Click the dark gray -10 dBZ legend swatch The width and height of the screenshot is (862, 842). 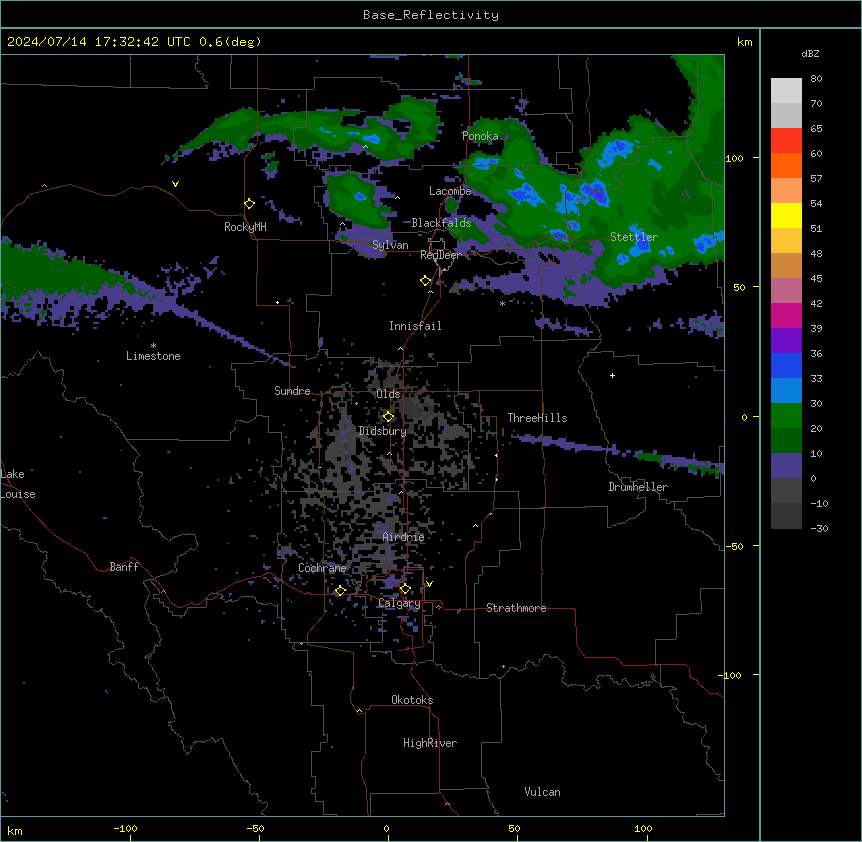(786, 516)
